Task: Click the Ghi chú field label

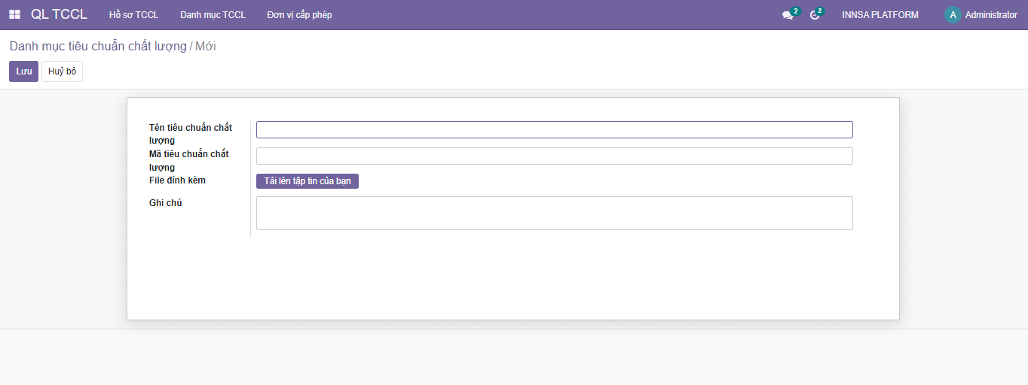Action: click(165, 203)
